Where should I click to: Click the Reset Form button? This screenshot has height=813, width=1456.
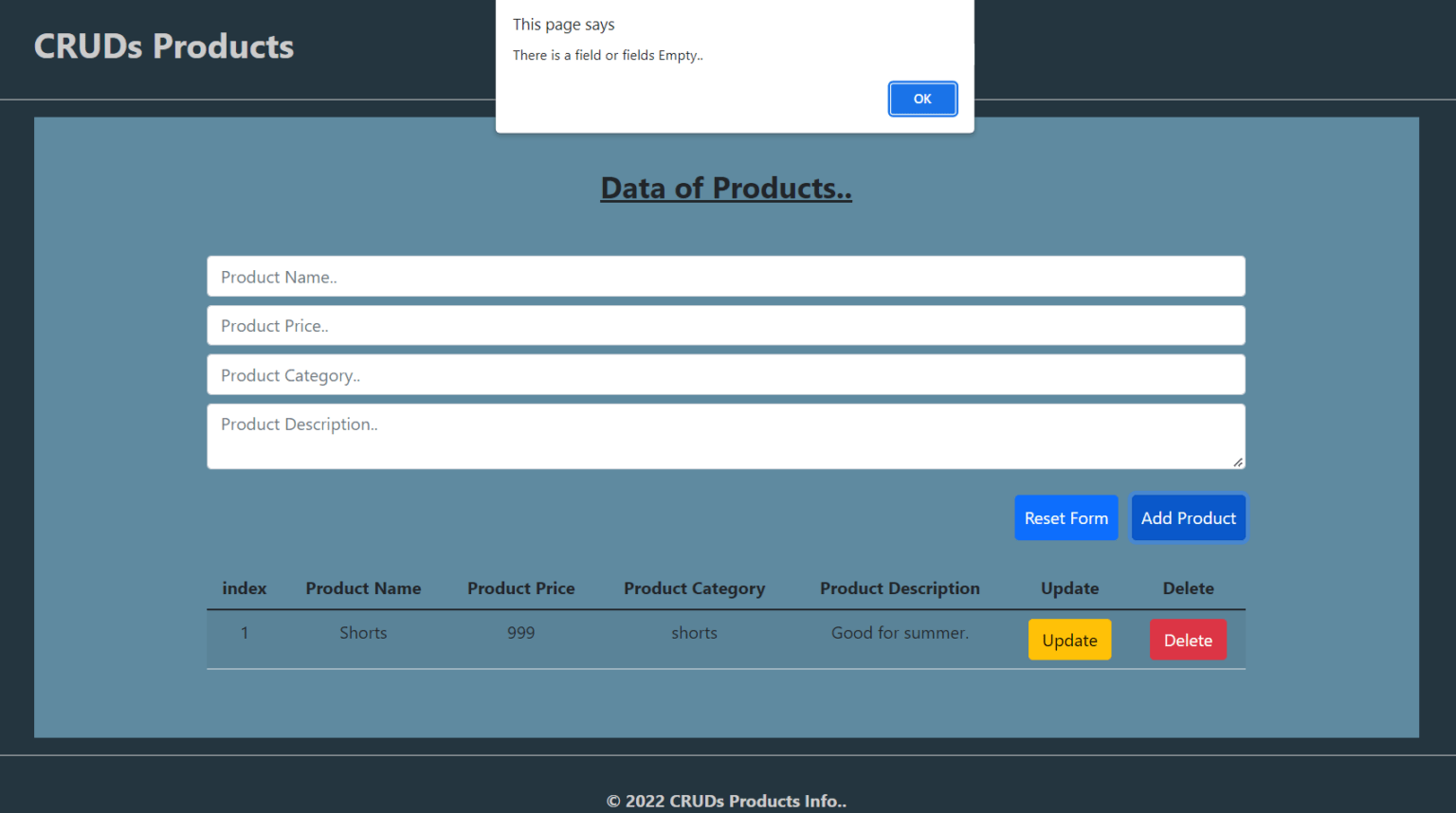coord(1065,517)
